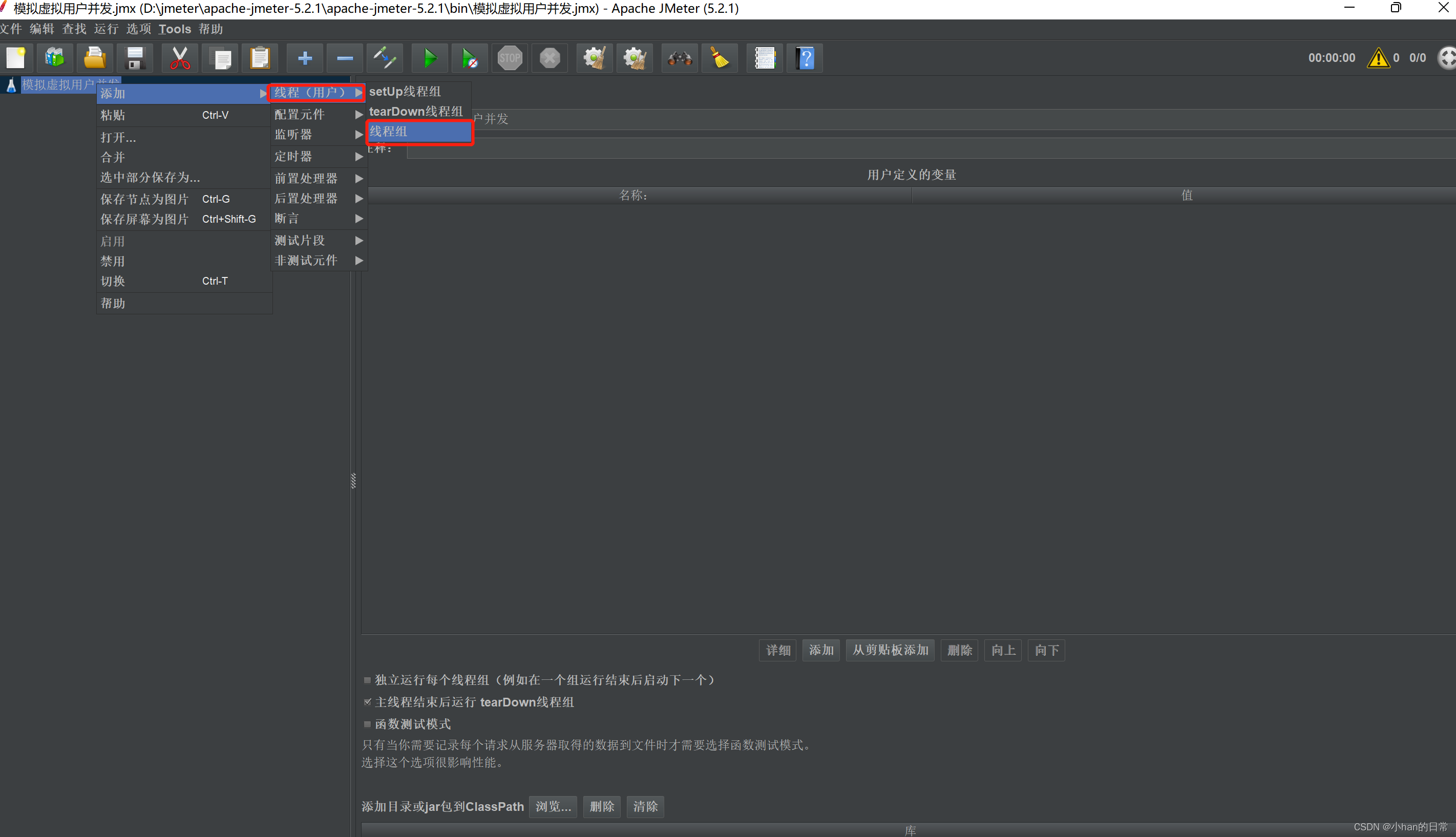This screenshot has width=1456, height=837.
Task: Expand the 监听器 submenu
Action: click(x=318, y=135)
